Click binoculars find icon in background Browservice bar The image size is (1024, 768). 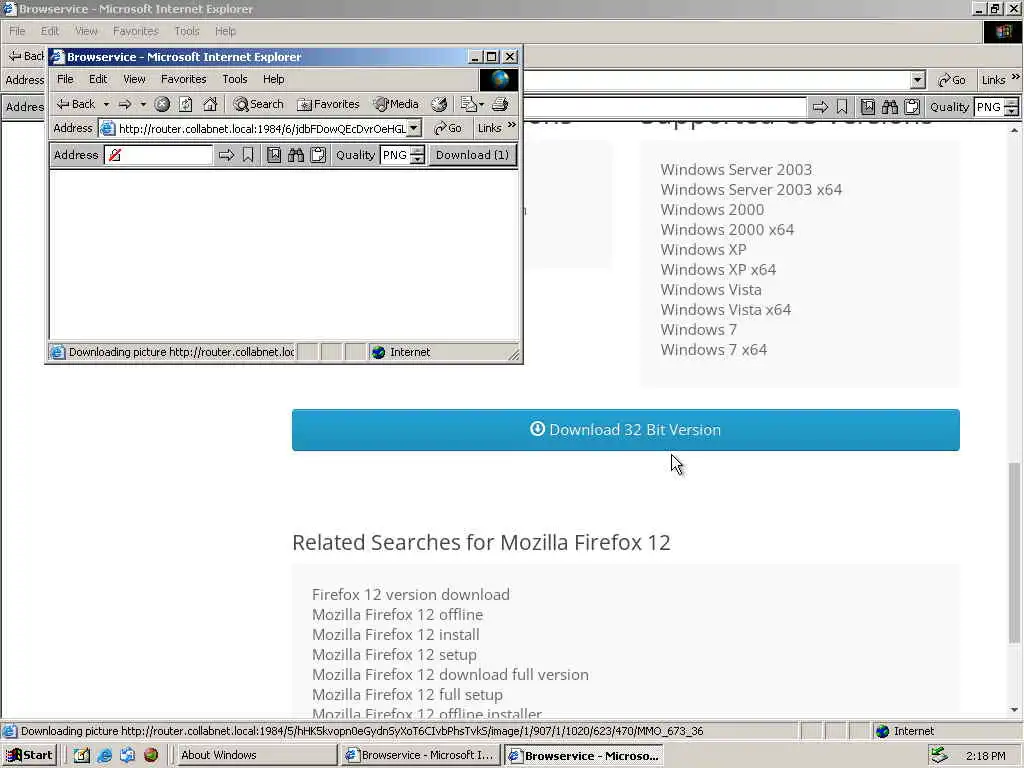coord(889,107)
